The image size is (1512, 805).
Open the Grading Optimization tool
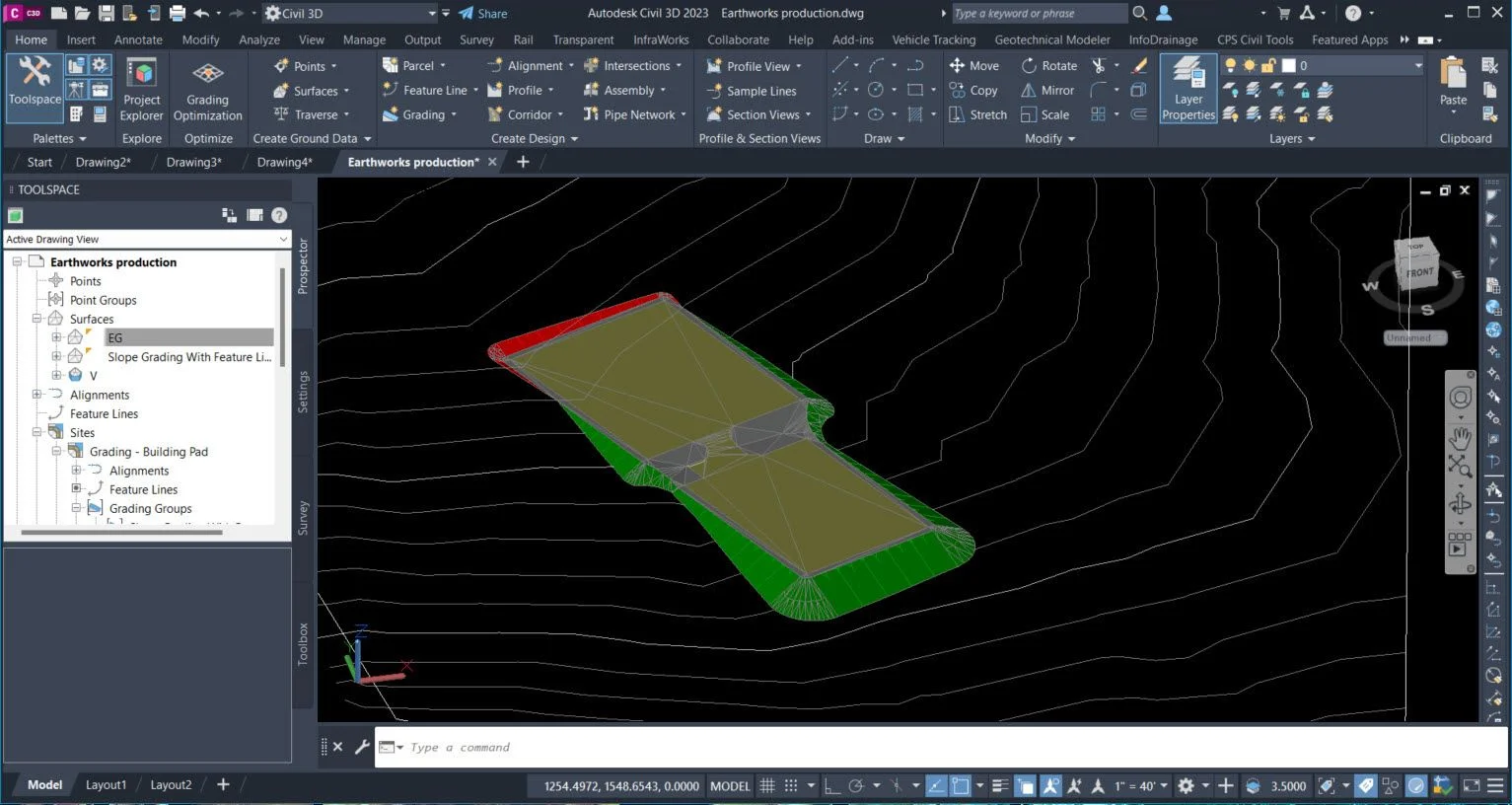[x=207, y=87]
